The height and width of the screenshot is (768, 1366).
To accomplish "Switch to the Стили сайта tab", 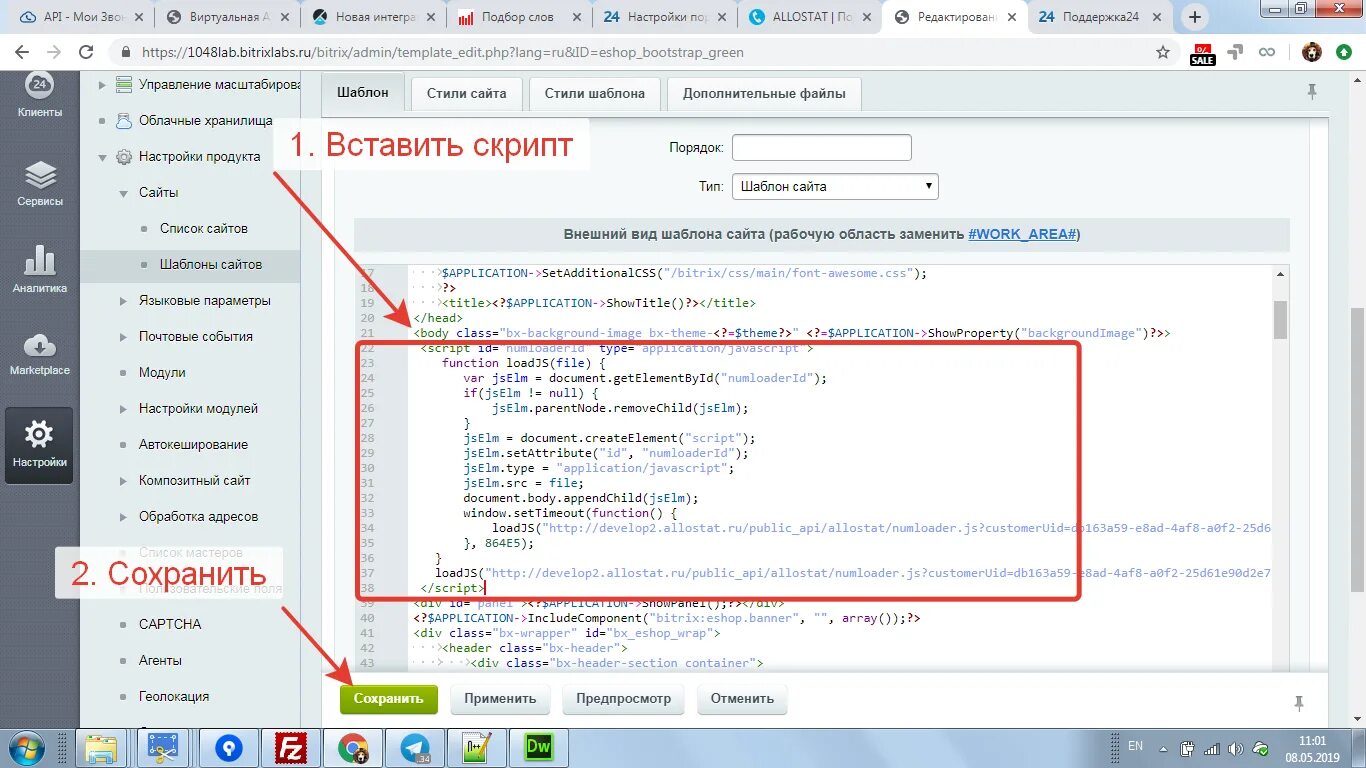I will click(467, 93).
